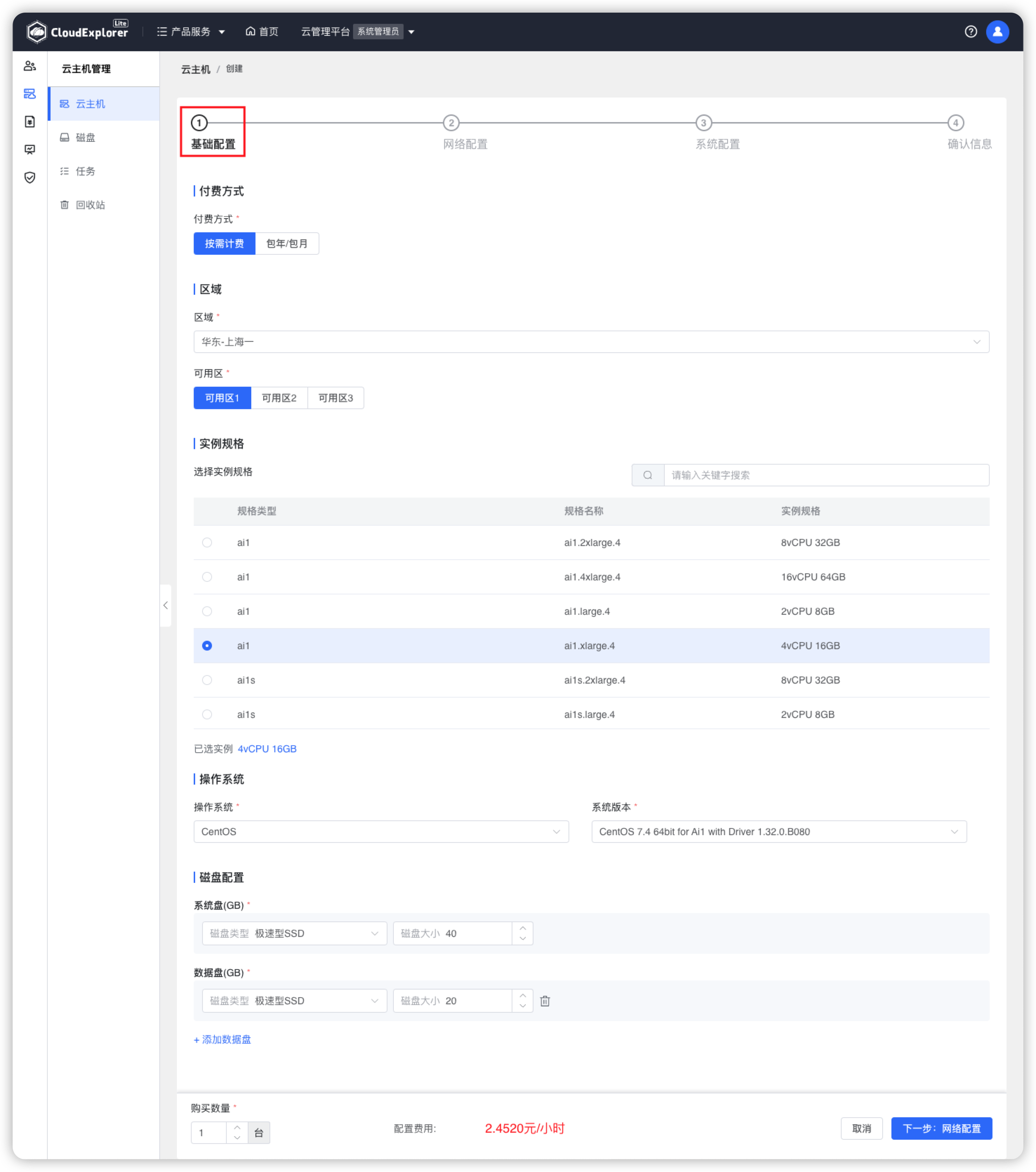Click the home icon labeled 首页
This screenshot has width=1036, height=1172.
[262, 32]
